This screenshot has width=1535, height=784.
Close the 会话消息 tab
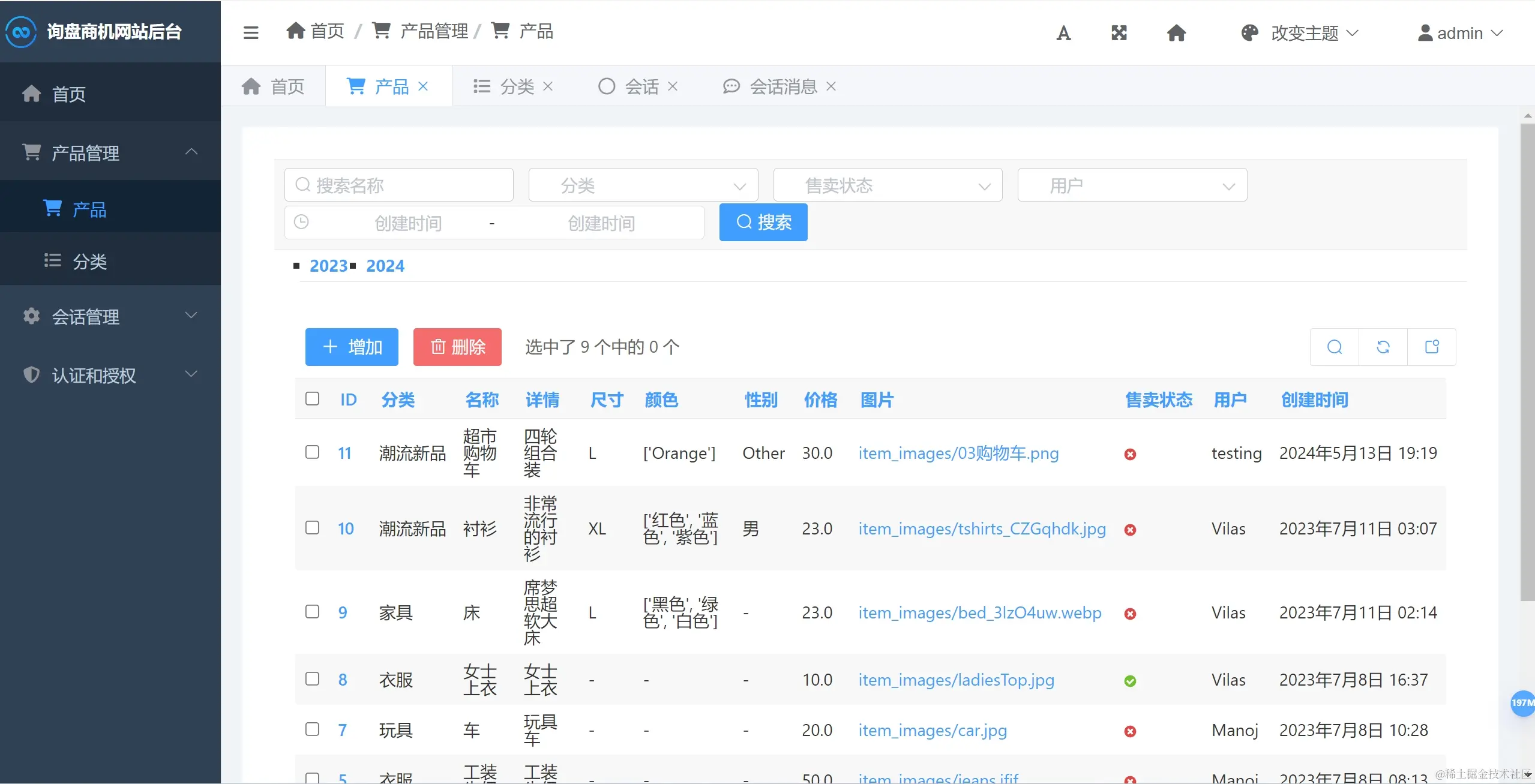click(x=831, y=86)
